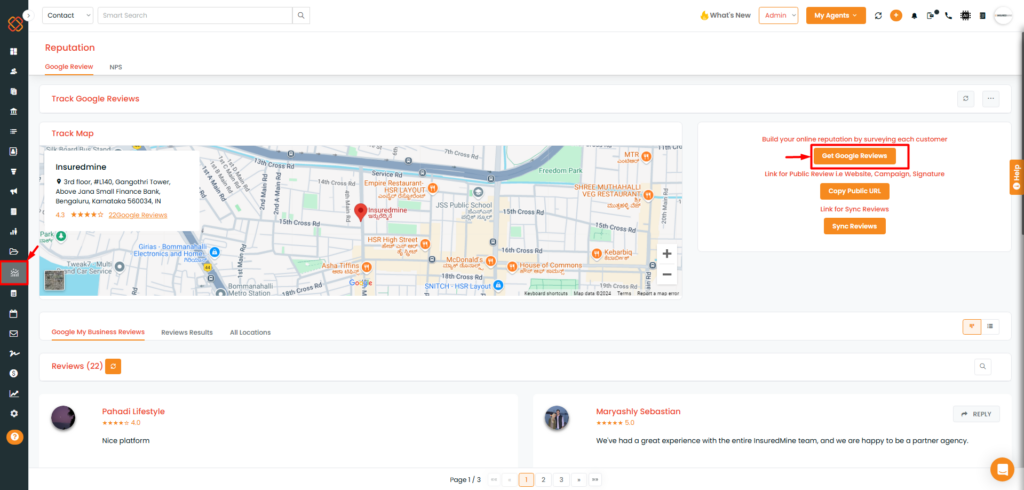This screenshot has width=1024, height=490.
Task: Open the envelope mail icon in sidebar
Action: [14, 333]
